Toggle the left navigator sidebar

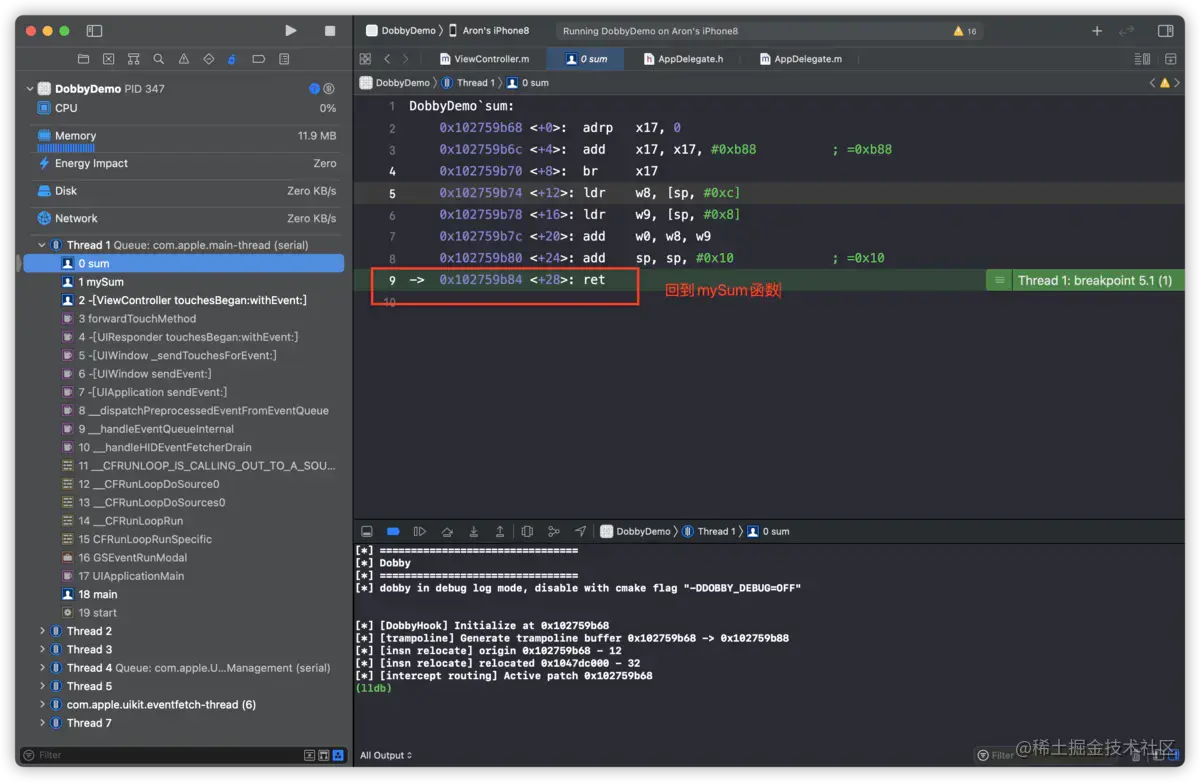coord(95,31)
